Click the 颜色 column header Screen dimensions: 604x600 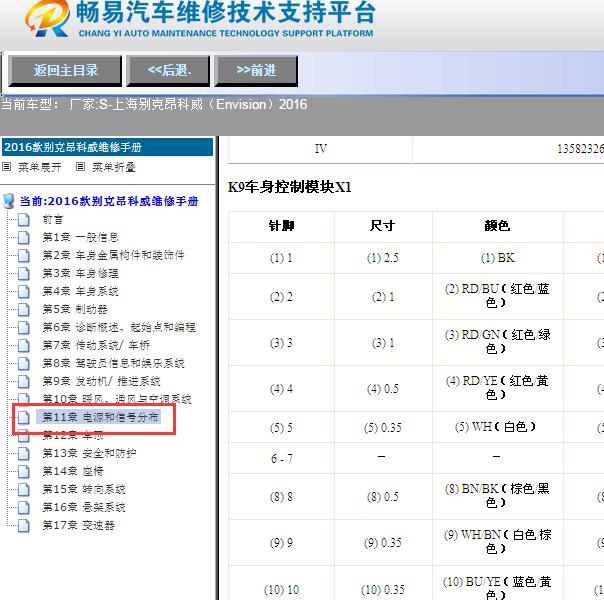[497, 226]
